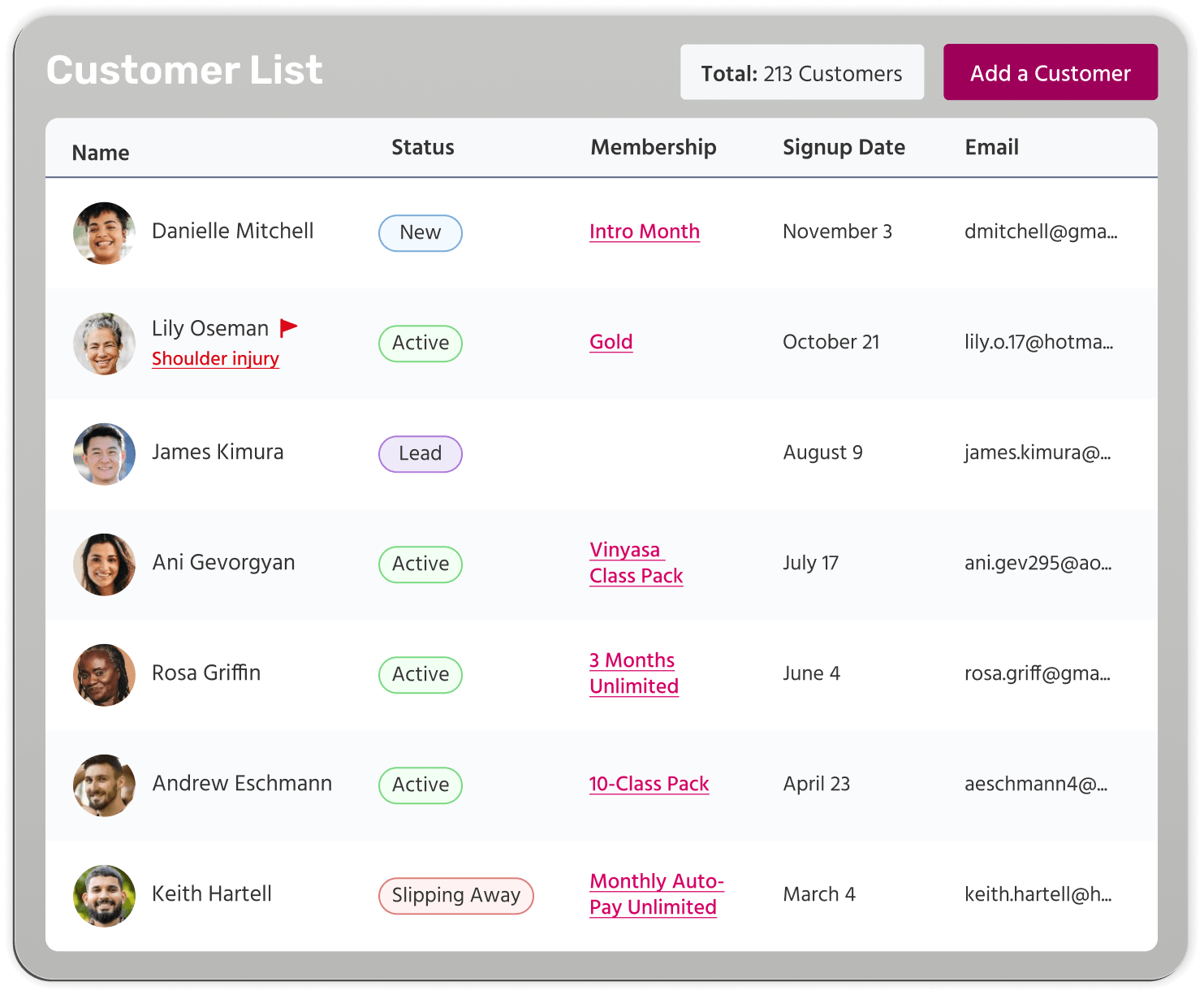Sort by the Signup Date column header
Screen dimensions: 1204x995
844,147
